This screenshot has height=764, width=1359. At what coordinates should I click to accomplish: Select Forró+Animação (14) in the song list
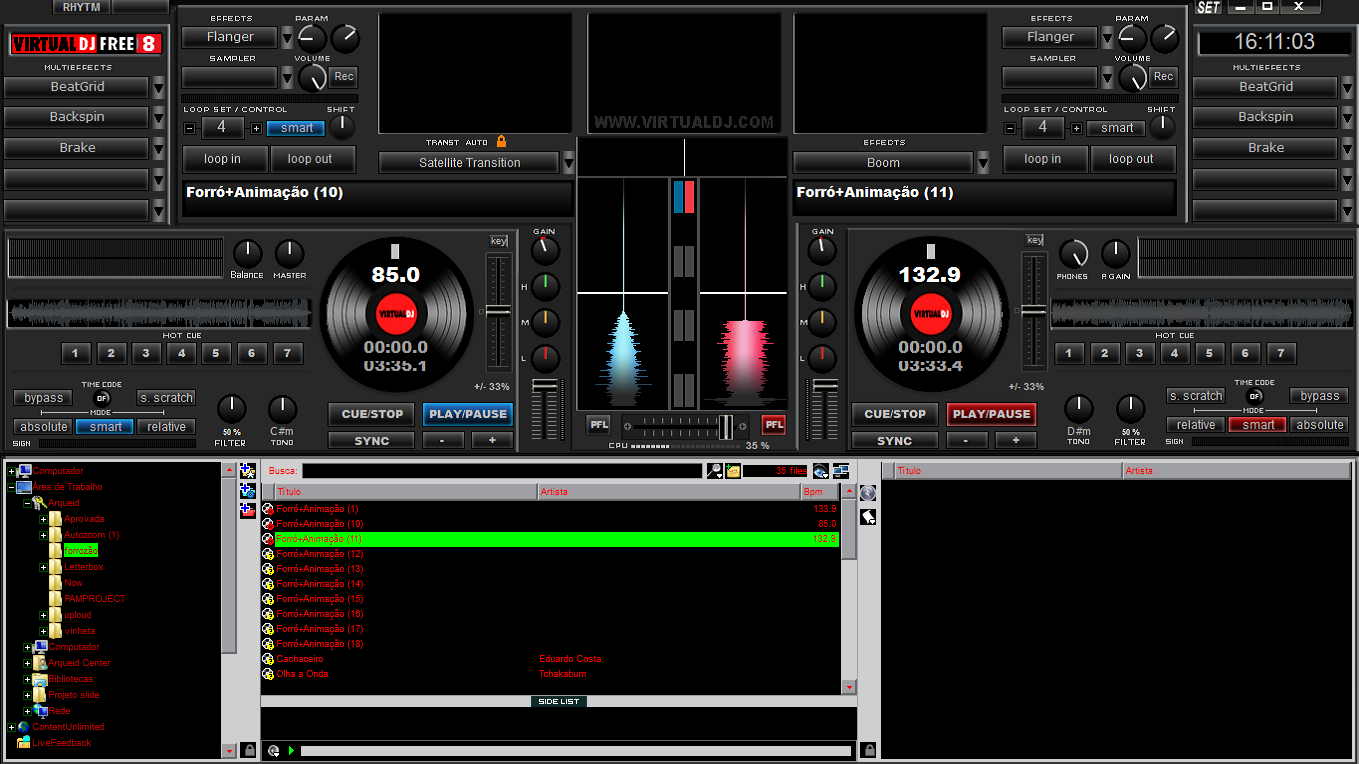tap(558, 584)
